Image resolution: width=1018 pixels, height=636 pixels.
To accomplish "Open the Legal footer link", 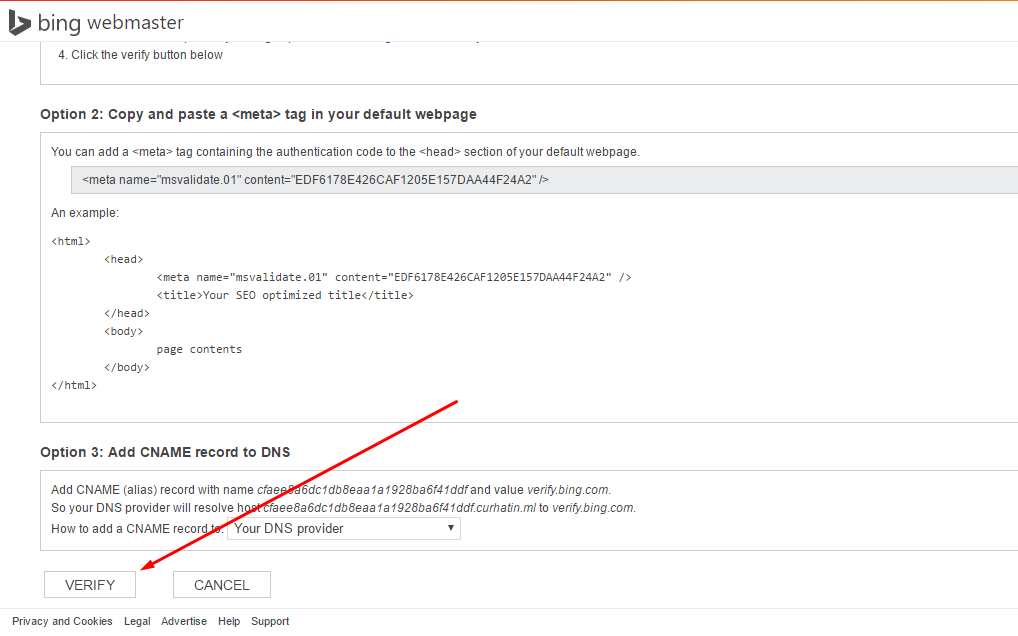I will 137,621.
